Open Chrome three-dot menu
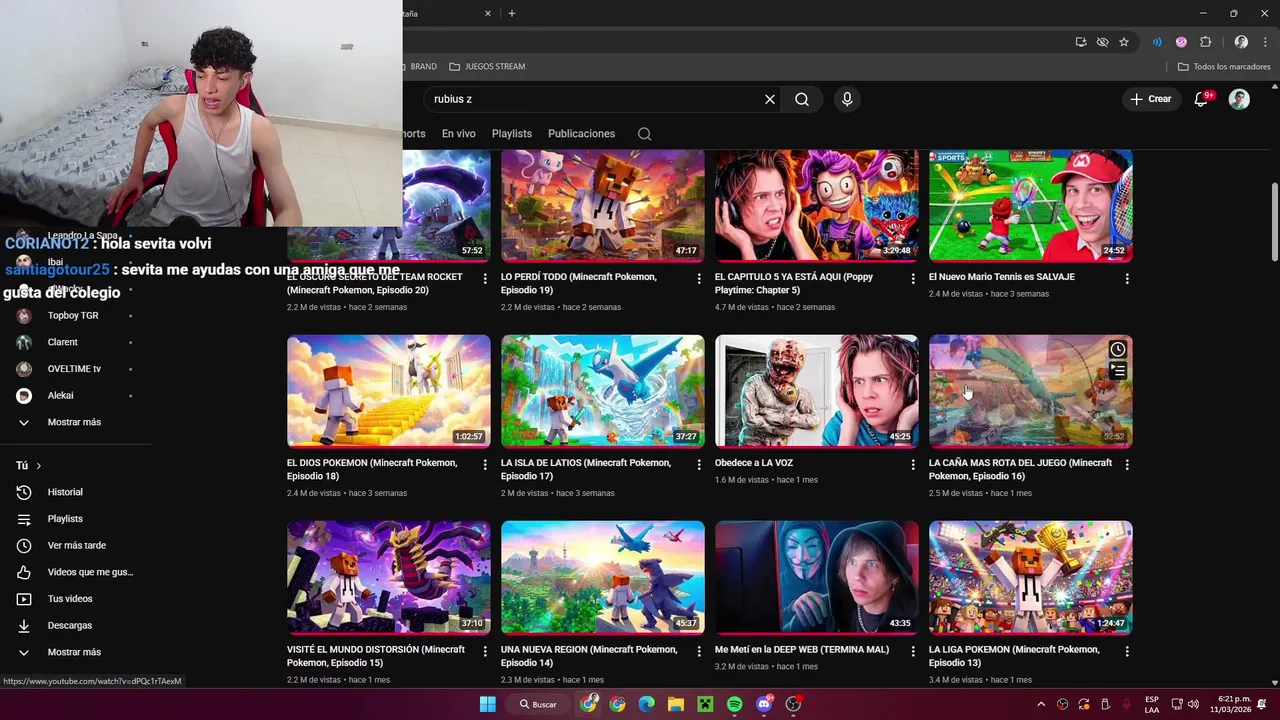The height and width of the screenshot is (720, 1280). point(1265,42)
